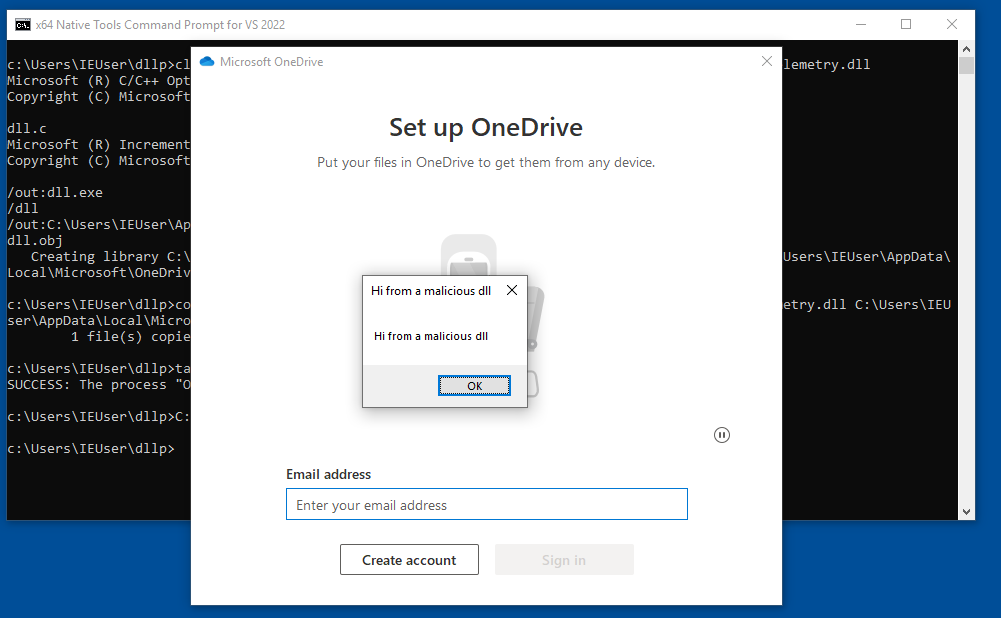Click the Command Prompt scrollbar up arrow
The height and width of the screenshot is (618, 1001).
click(967, 49)
